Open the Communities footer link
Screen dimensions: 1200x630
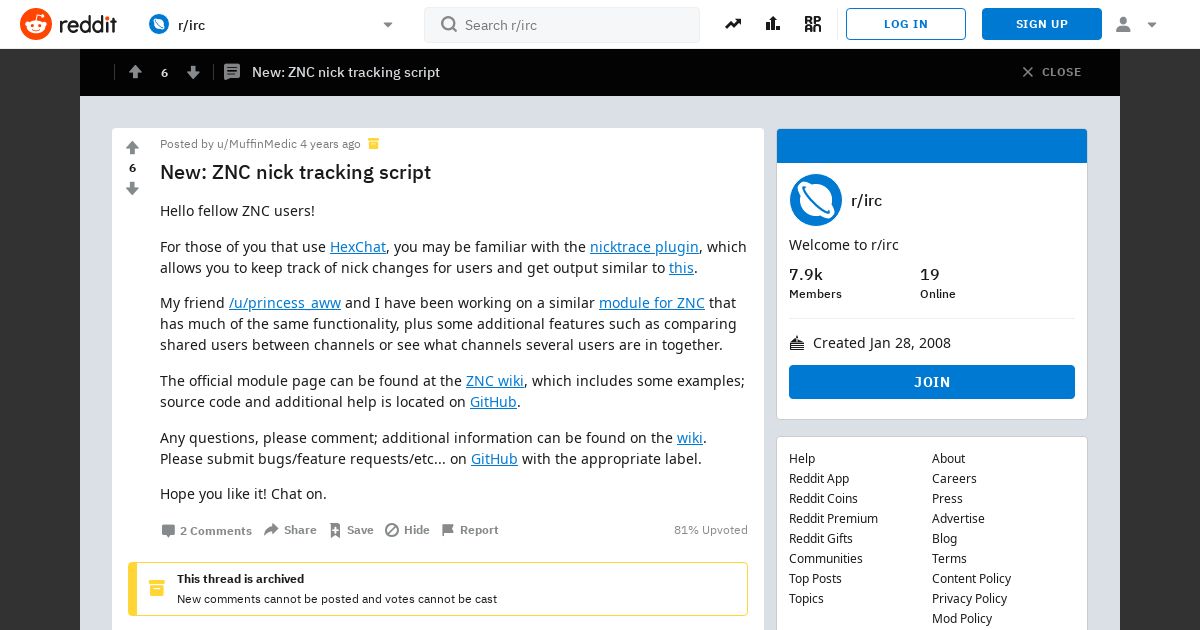(826, 559)
